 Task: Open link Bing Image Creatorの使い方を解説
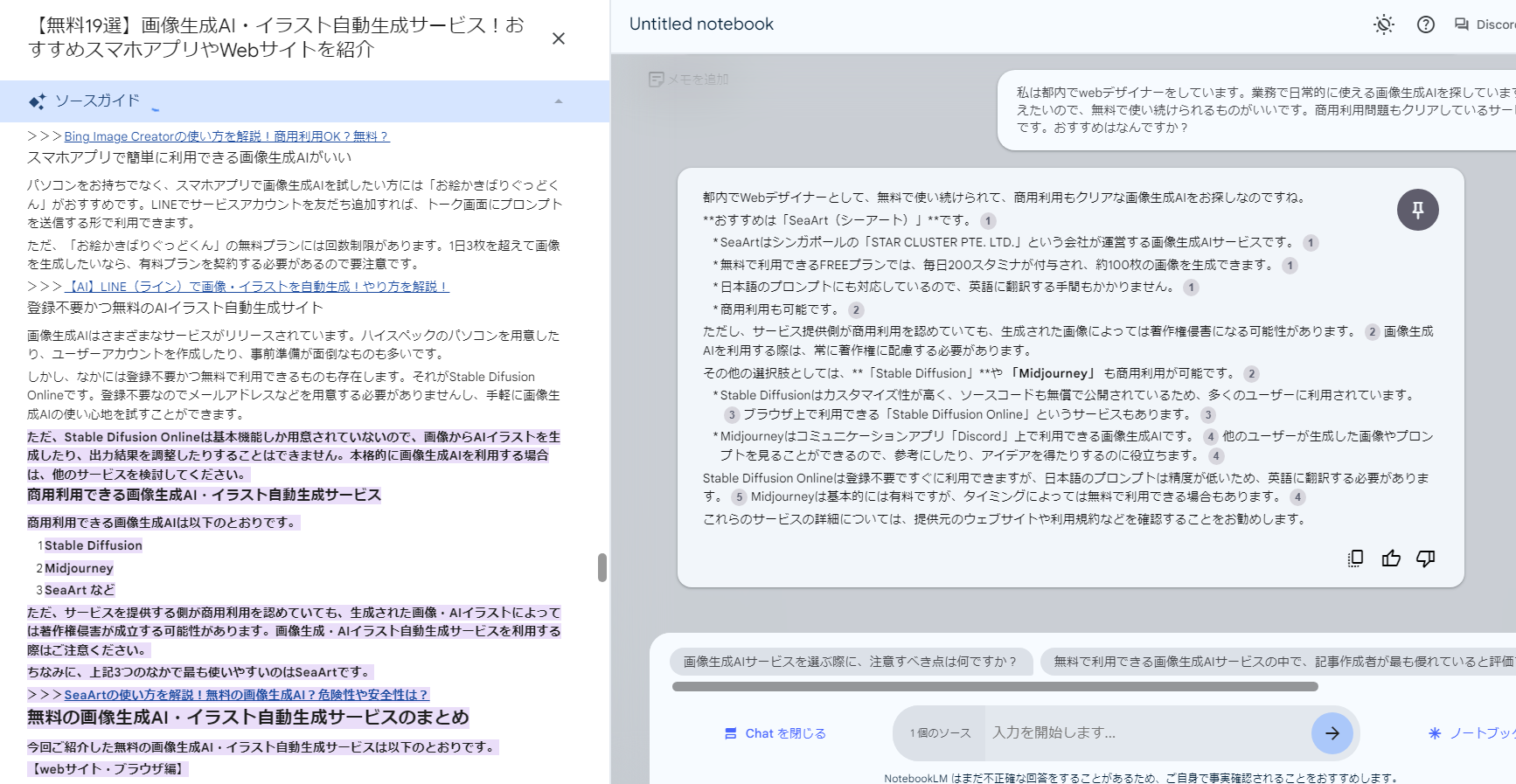pyautogui.click(x=226, y=136)
